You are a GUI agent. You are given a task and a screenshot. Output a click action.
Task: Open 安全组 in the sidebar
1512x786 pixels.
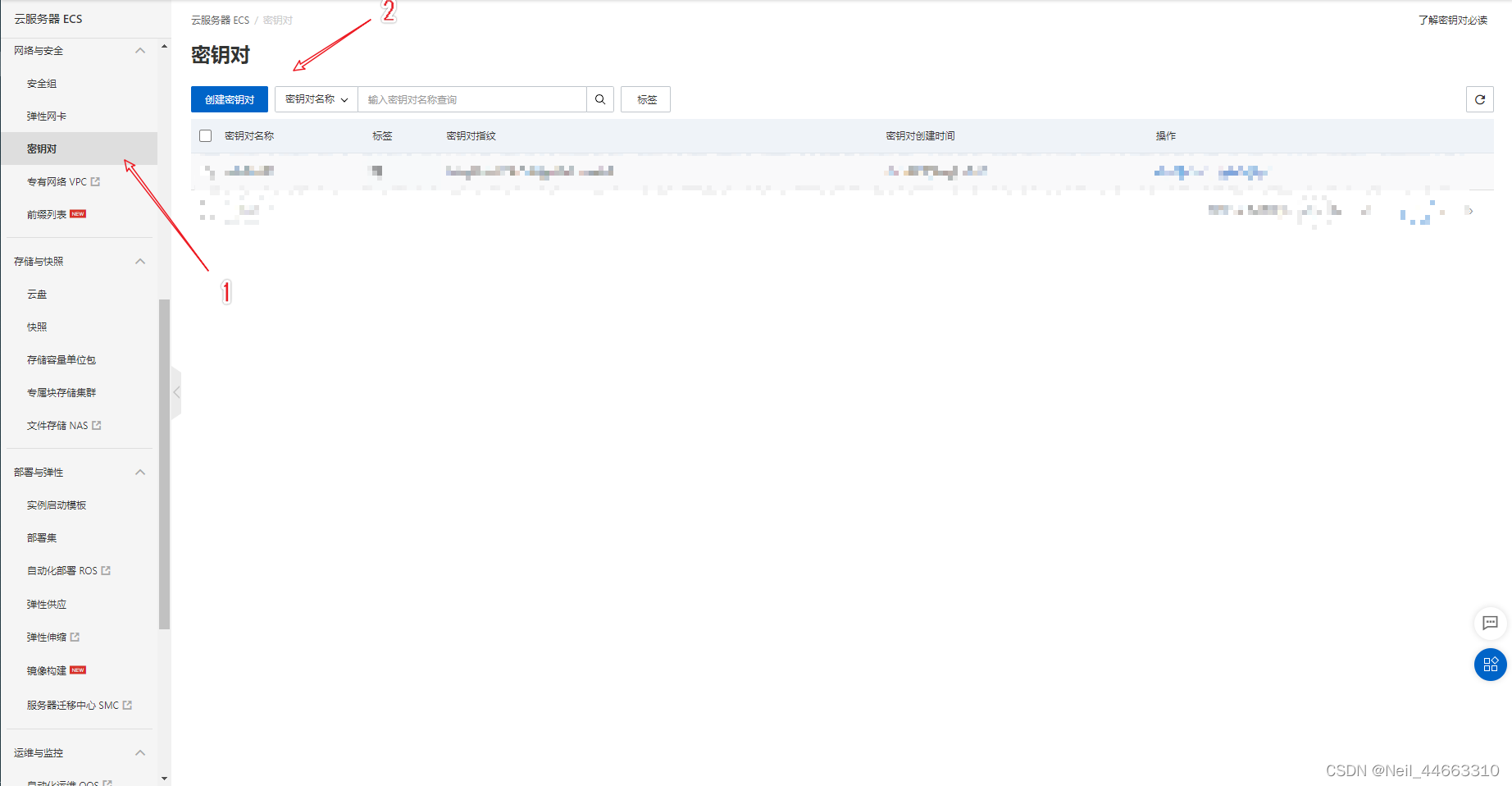(42, 84)
